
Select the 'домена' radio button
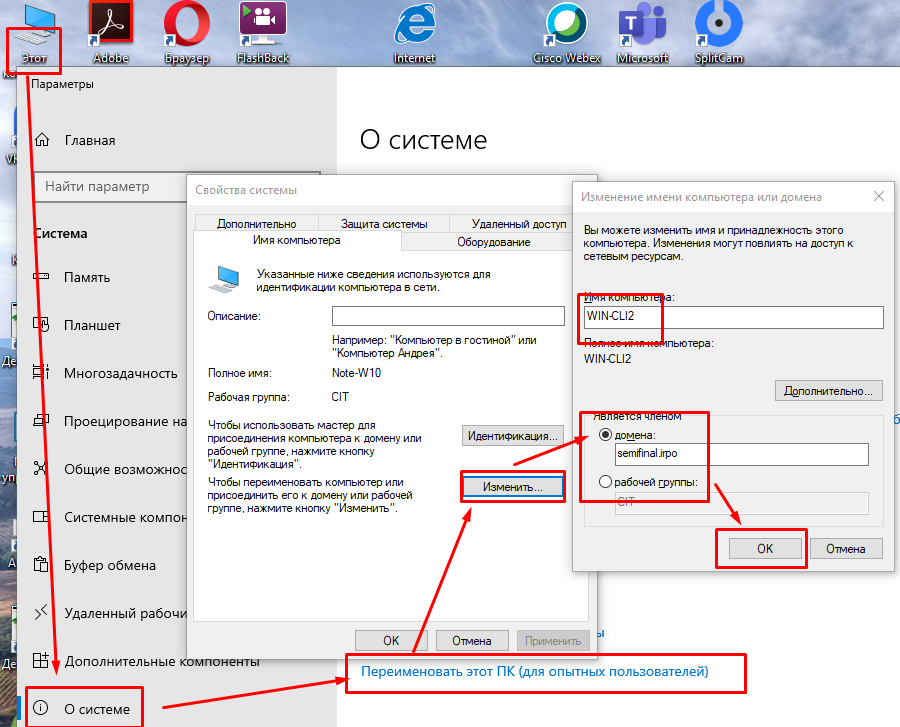pos(605,435)
